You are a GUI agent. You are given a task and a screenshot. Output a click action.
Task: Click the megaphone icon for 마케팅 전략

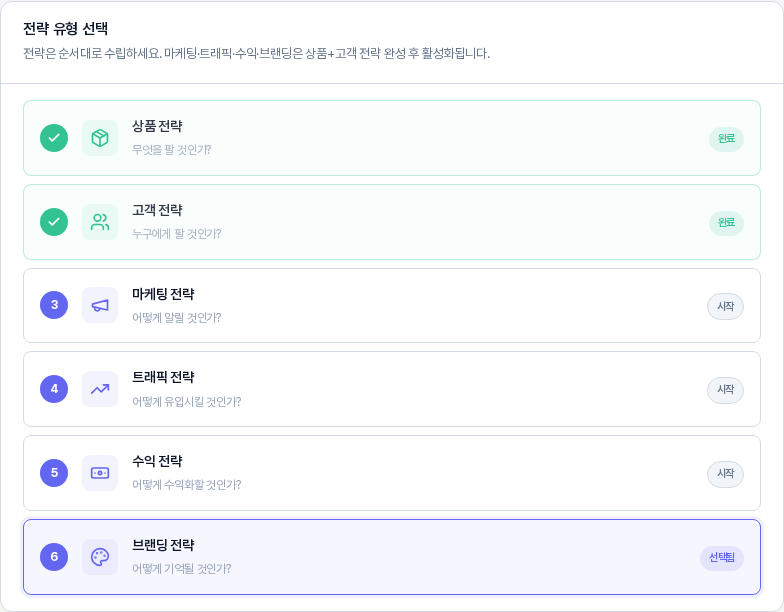[100, 305]
